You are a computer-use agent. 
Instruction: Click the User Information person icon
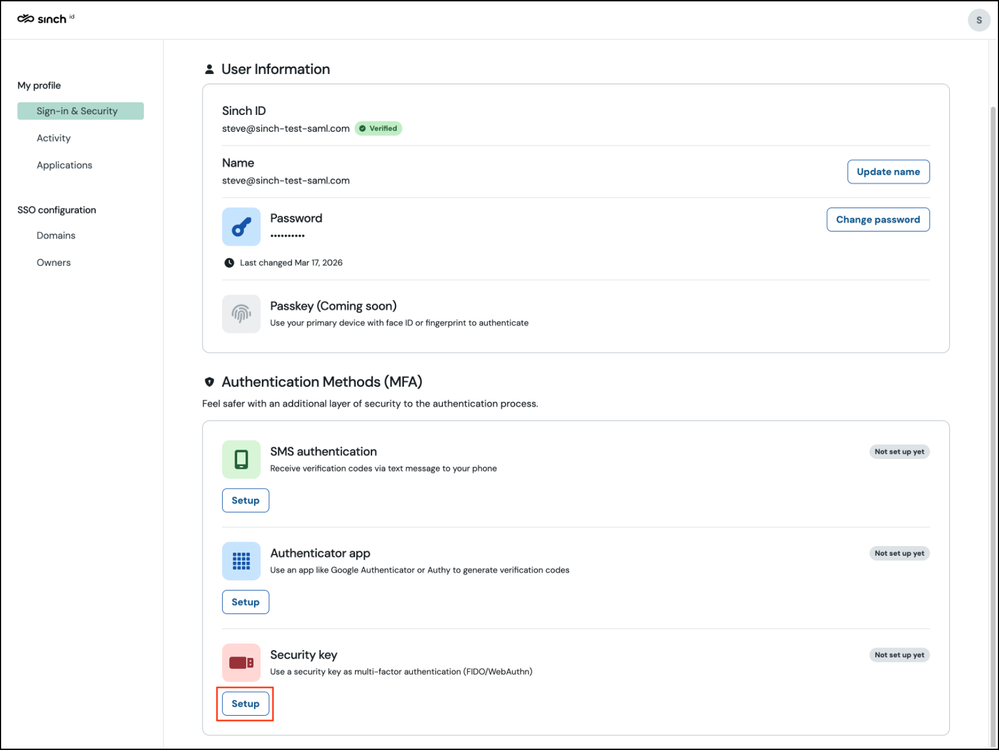[209, 69]
